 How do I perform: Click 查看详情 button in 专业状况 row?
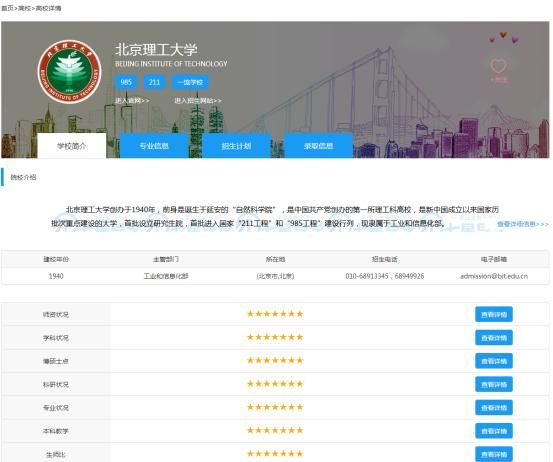pyautogui.click(x=494, y=407)
